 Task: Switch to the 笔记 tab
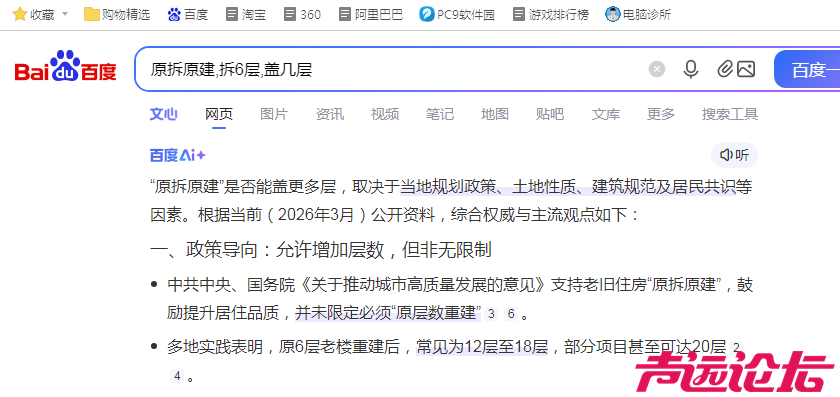pos(440,114)
